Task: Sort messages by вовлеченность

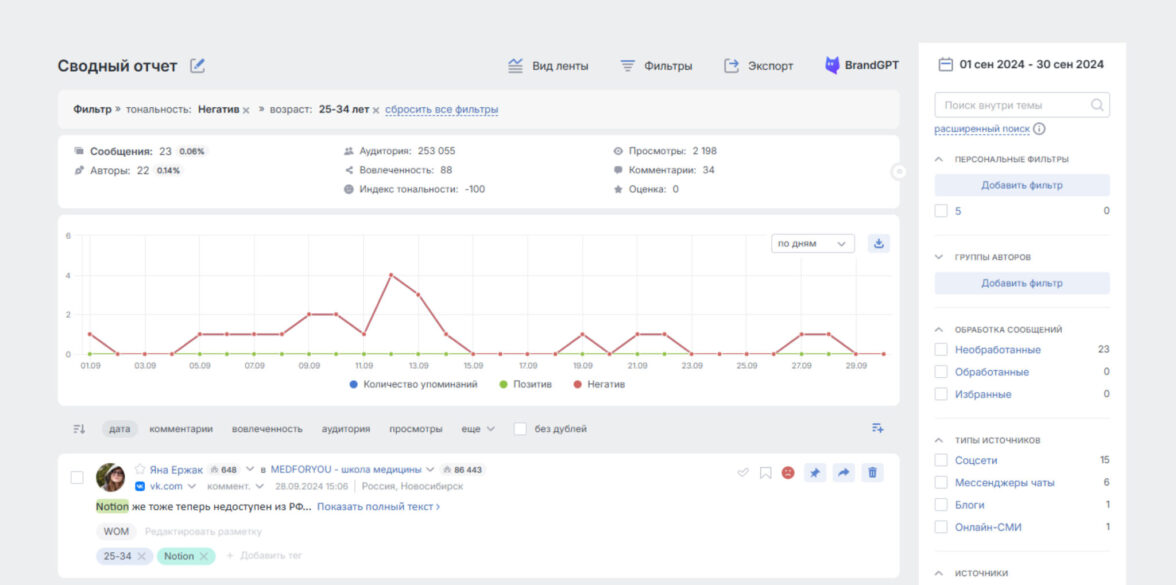Action: tap(267, 429)
